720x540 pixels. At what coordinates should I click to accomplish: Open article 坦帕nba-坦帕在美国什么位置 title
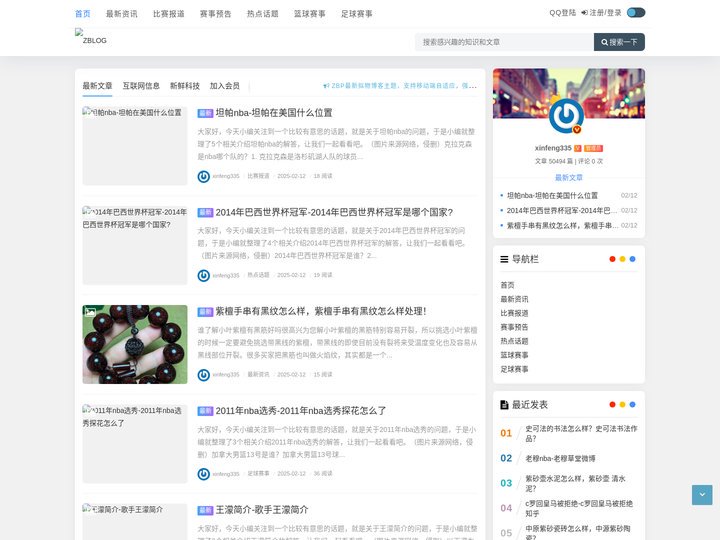(x=274, y=113)
